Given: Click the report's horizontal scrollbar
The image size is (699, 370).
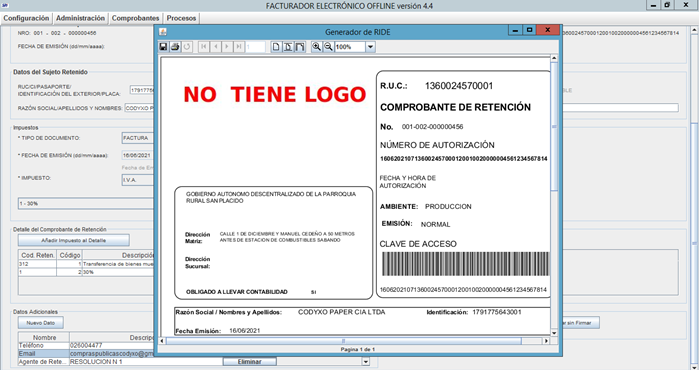Looking at the screenshot, I should [343, 341].
